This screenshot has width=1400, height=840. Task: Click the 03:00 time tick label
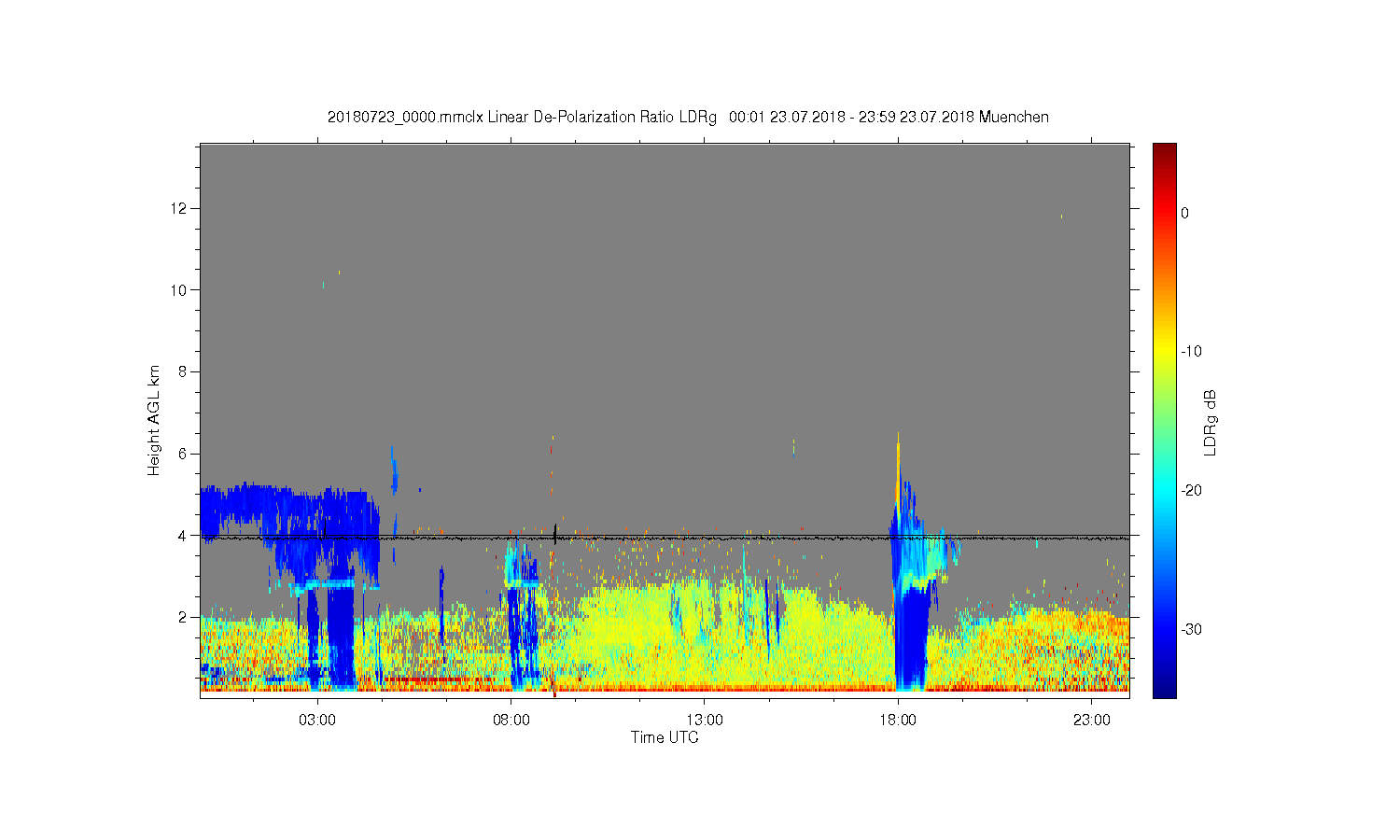pyautogui.click(x=317, y=721)
